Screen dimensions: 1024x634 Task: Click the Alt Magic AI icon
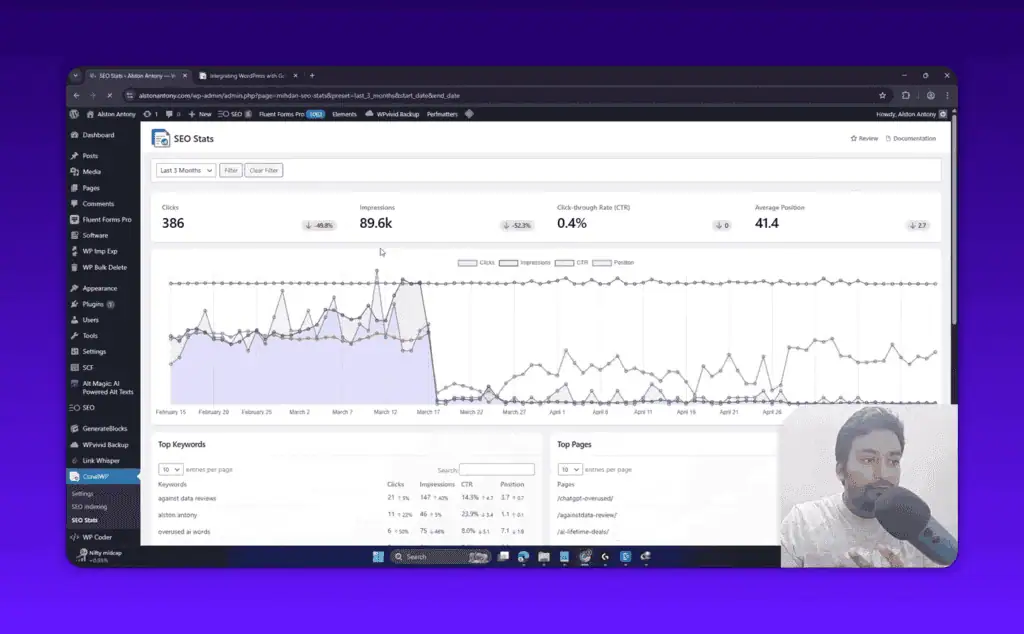click(74, 384)
